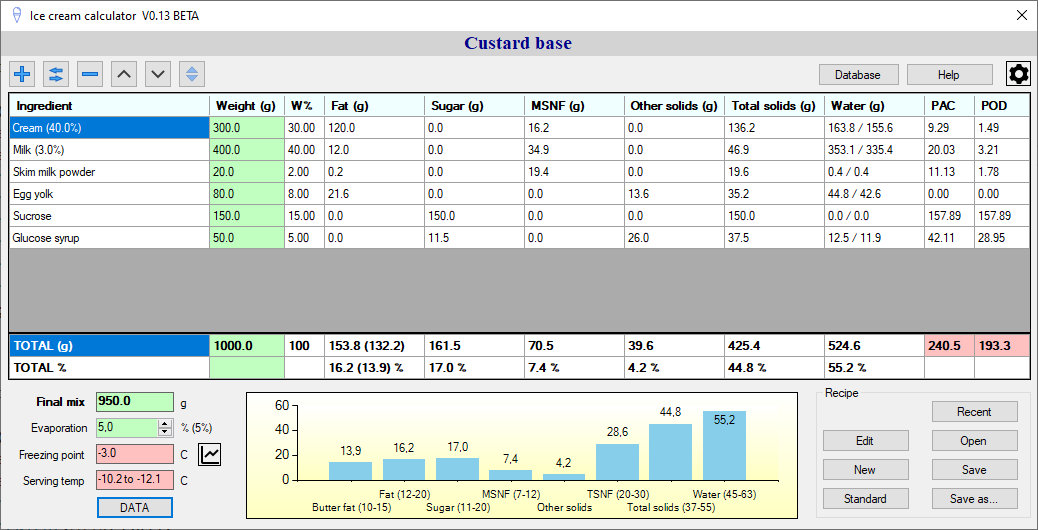Click the PAC column header
The image size is (1038, 530).
pyautogui.click(x=949, y=106)
